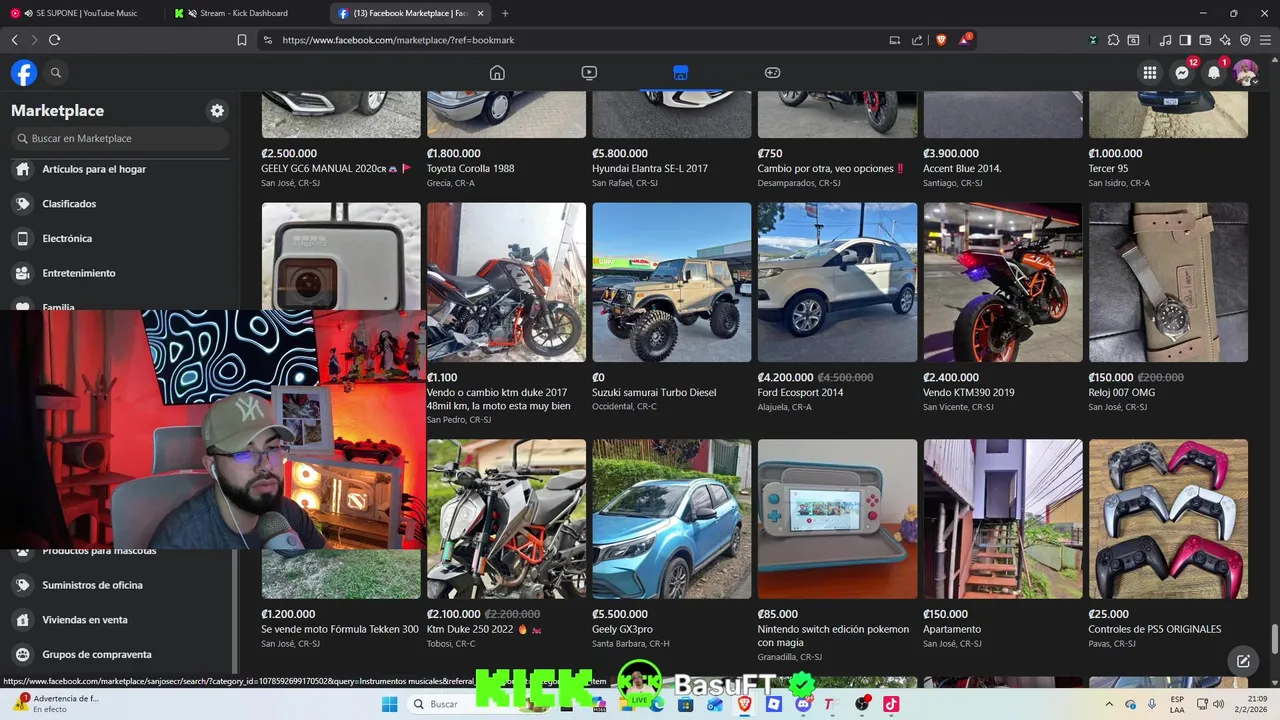Open the Brave VPN shield icon
The width and height of the screenshot is (1280, 720).
click(1245, 40)
